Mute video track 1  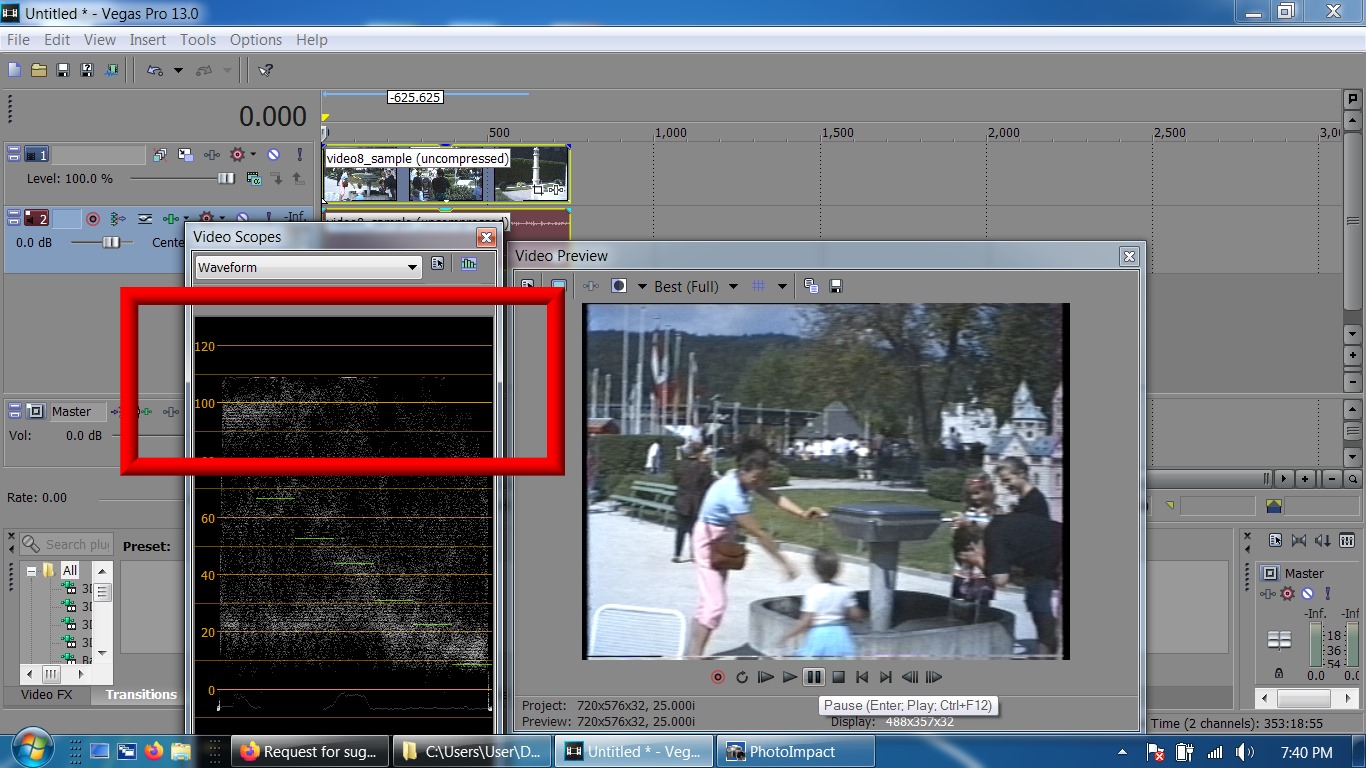[x=273, y=155]
